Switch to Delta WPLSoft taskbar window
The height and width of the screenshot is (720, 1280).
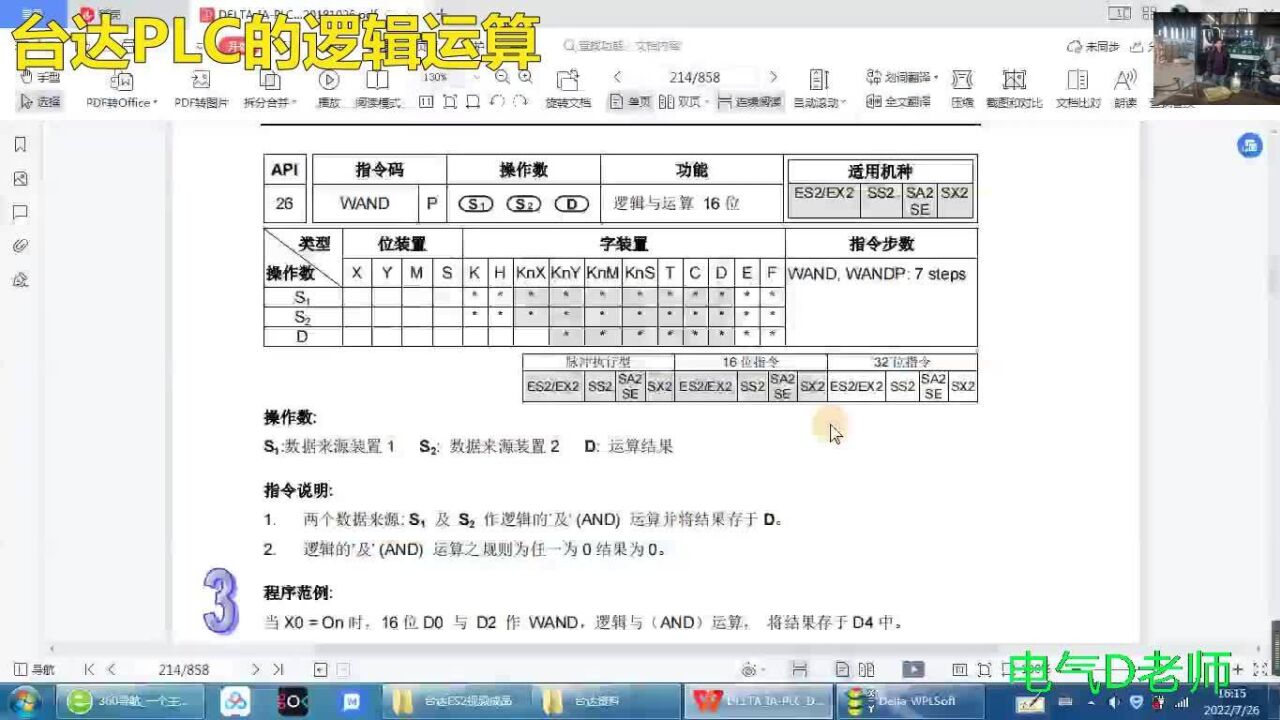pos(911,701)
